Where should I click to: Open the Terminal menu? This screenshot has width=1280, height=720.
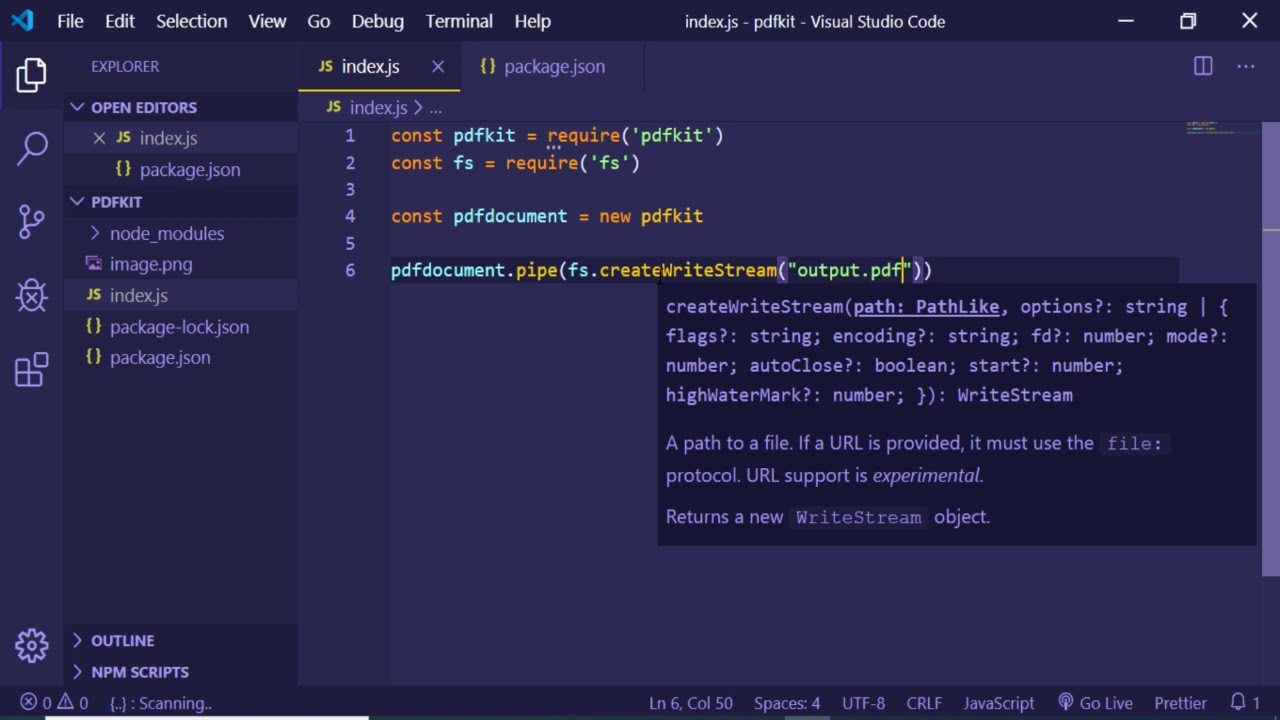[x=459, y=21]
